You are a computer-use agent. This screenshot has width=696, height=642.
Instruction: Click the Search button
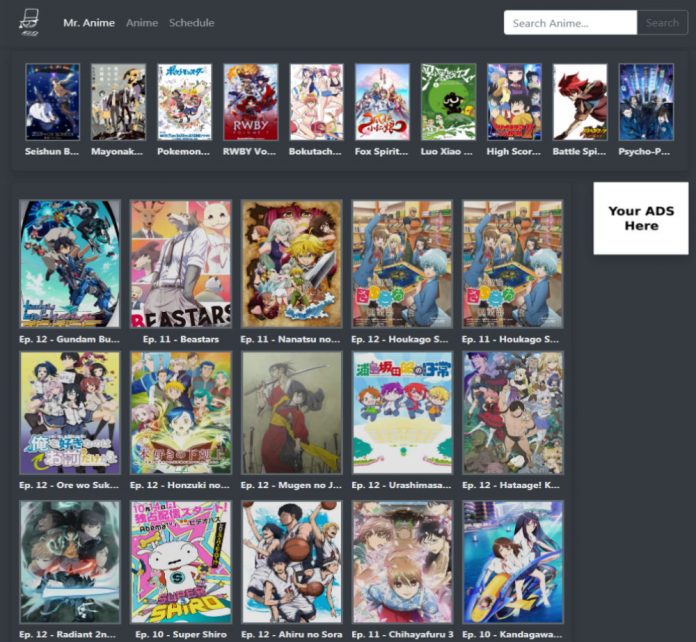click(x=662, y=23)
